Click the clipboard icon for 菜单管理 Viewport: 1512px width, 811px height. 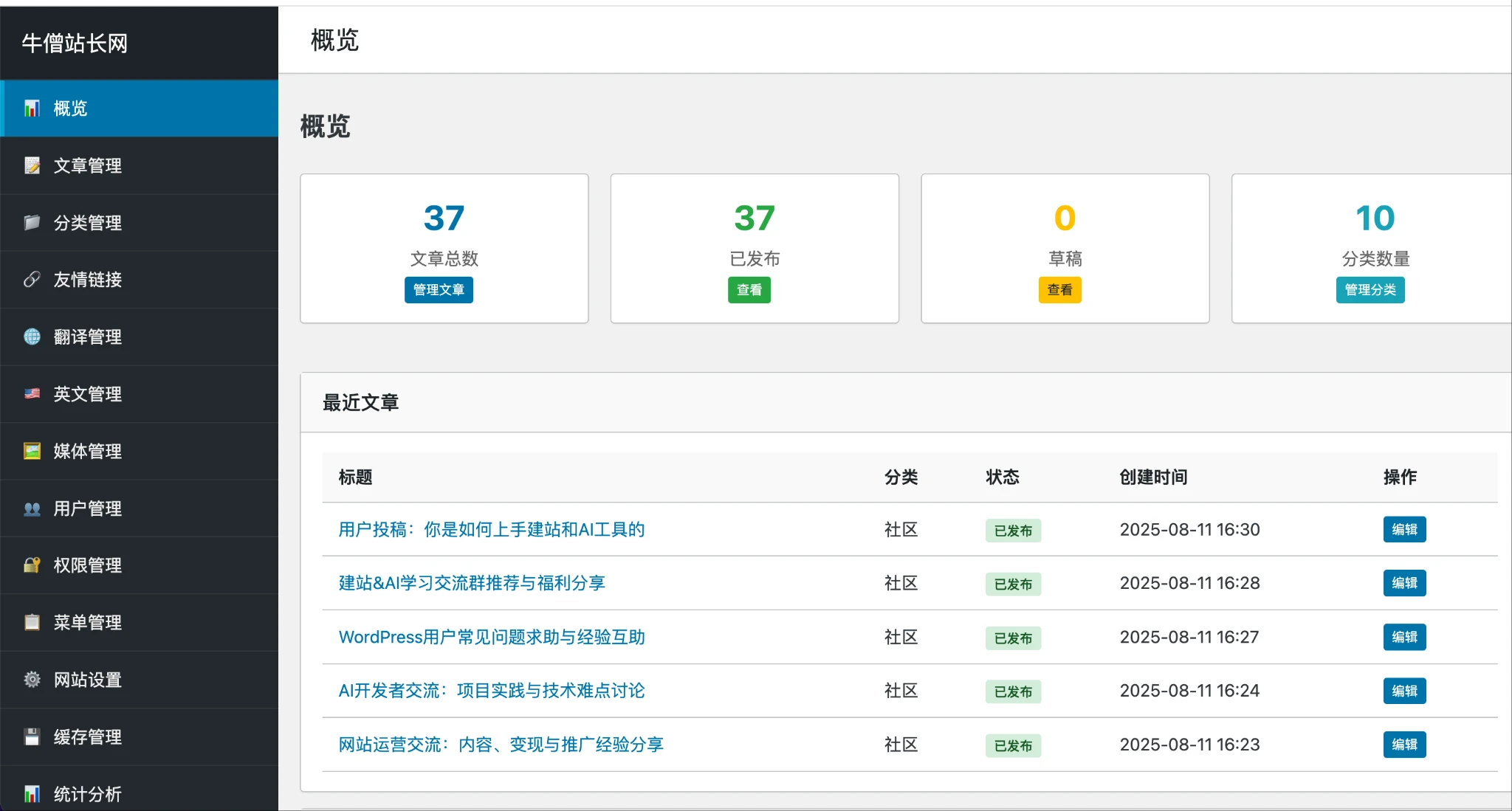tap(32, 622)
